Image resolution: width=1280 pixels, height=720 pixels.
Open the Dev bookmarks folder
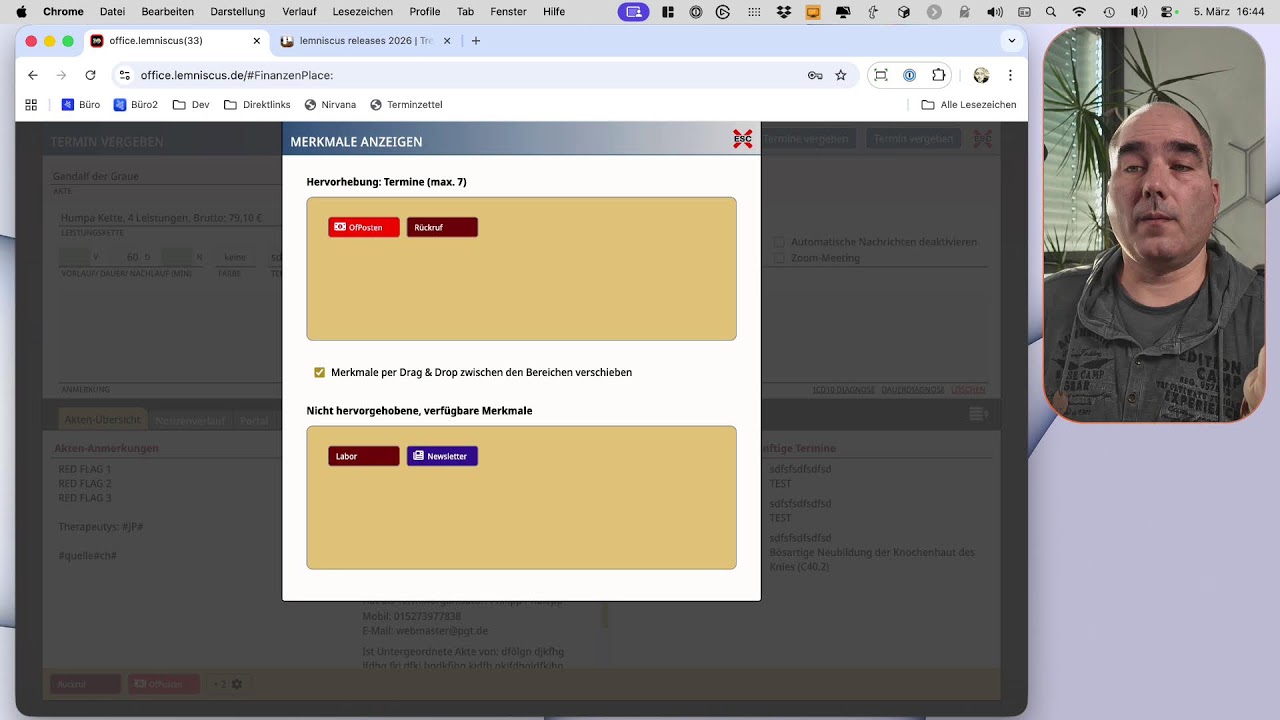(x=191, y=104)
